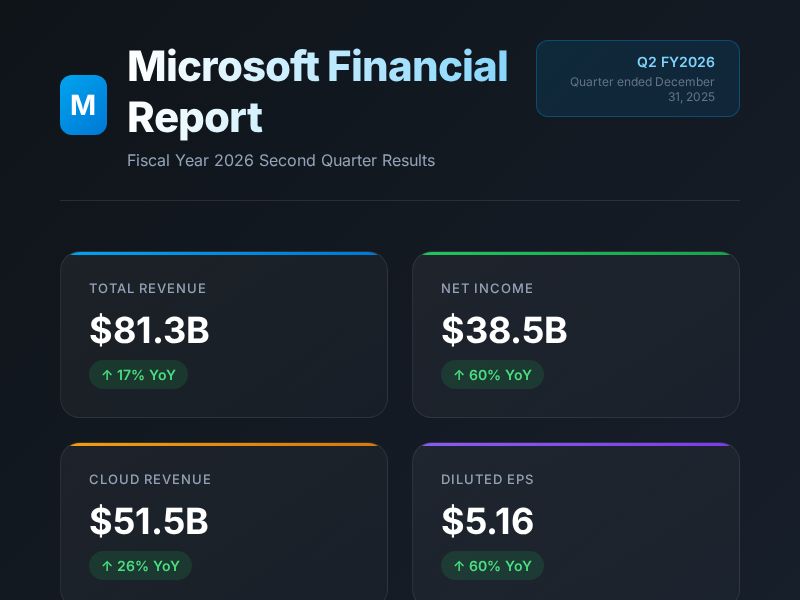The image size is (800, 600).
Task: Click the Microsoft Financial Report title
Action: coord(317,90)
